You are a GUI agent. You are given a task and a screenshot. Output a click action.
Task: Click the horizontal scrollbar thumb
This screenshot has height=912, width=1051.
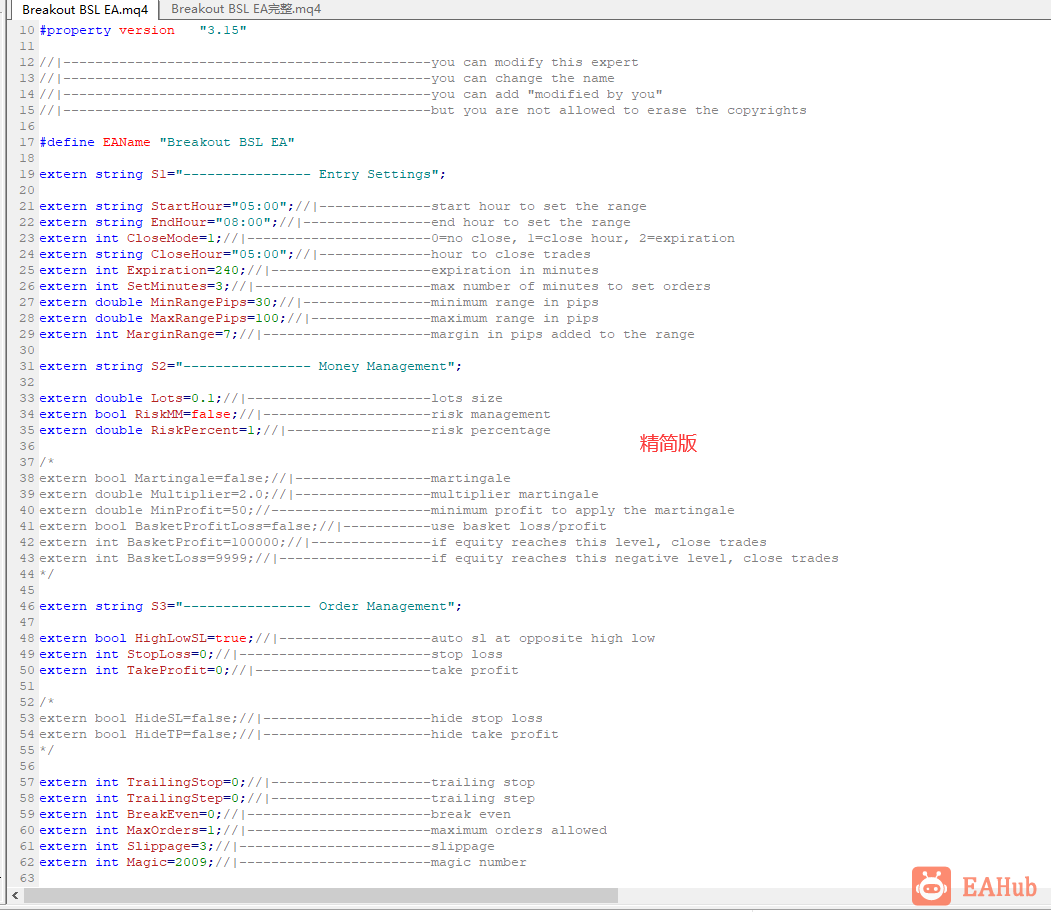point(320,895)
